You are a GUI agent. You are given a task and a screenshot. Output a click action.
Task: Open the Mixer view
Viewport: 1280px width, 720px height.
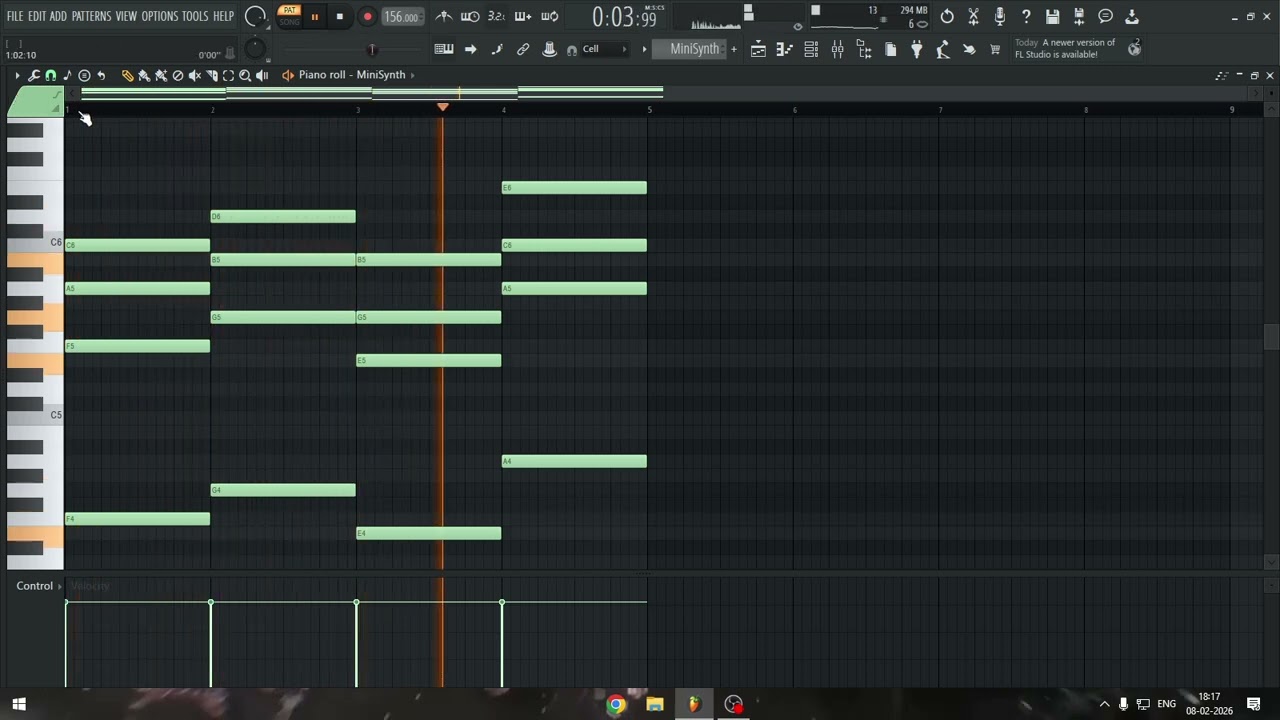(837, 49)
